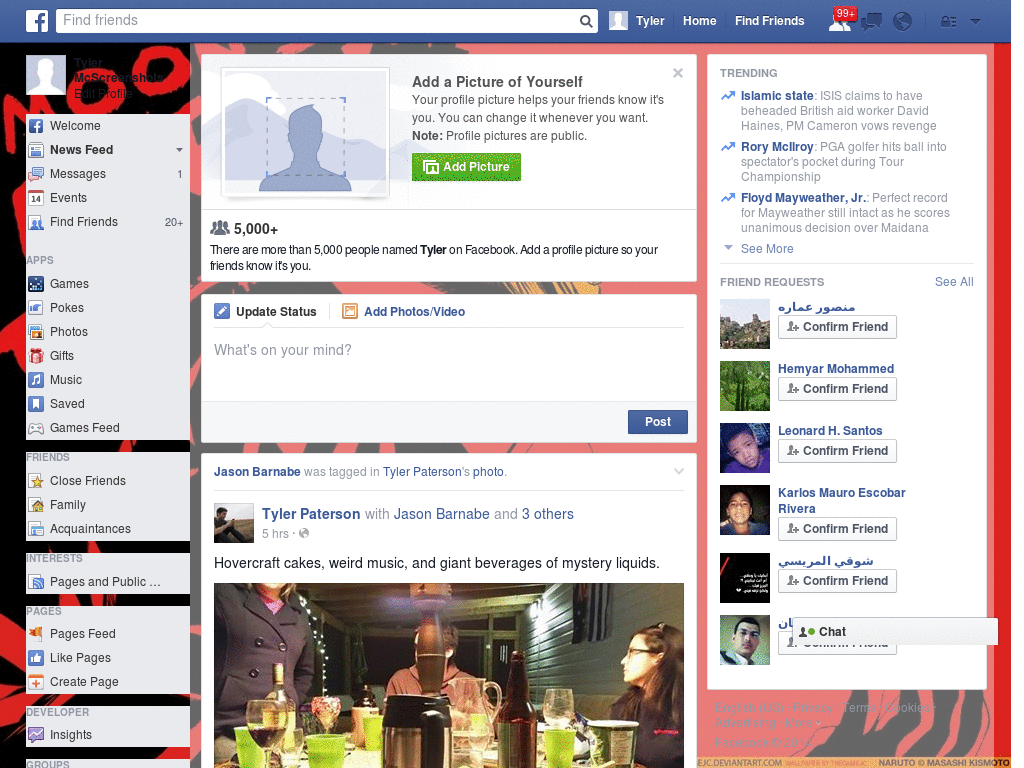Screen dimensions: 1024x768
Task: Select Find Friends in the top menu
Action: click(x=769, y=21)
